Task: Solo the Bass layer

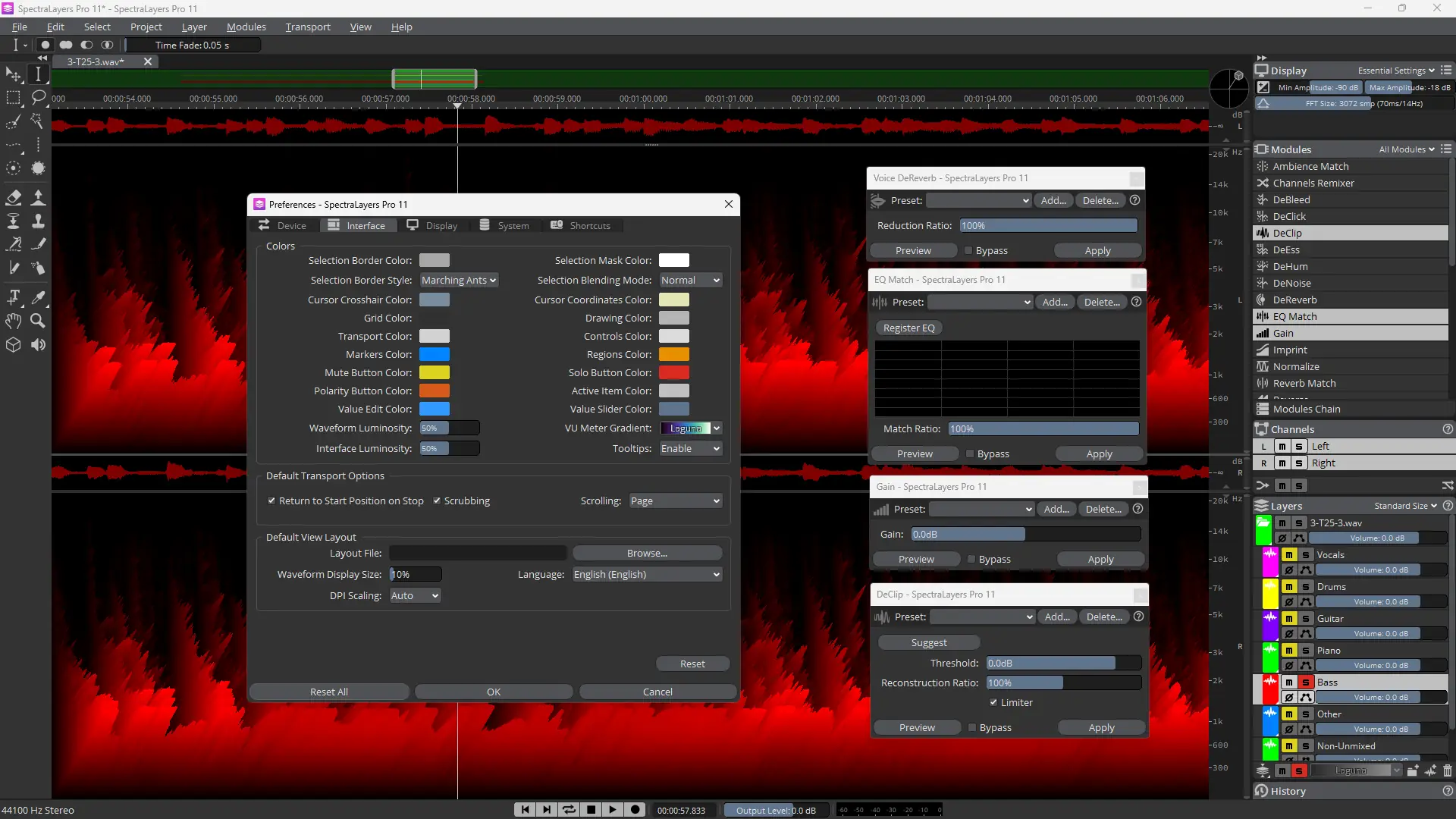Action: (1306, 682)
